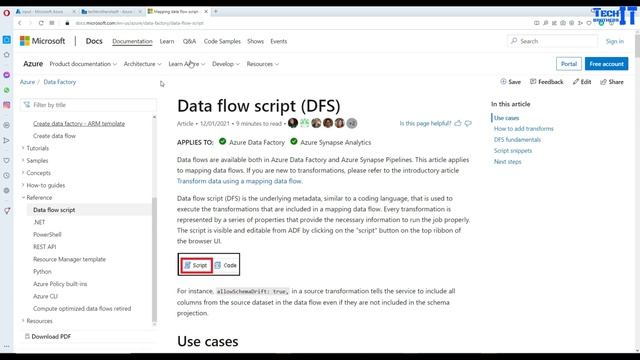Open Messenger in the Opera sidebar
This screenshot has height=360, width=640.
tap(7, 75)
